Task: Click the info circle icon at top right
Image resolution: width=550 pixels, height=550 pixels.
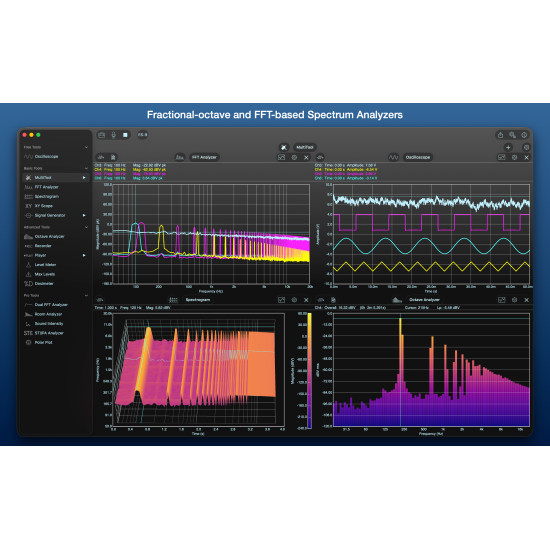Action: coord(524,135)
